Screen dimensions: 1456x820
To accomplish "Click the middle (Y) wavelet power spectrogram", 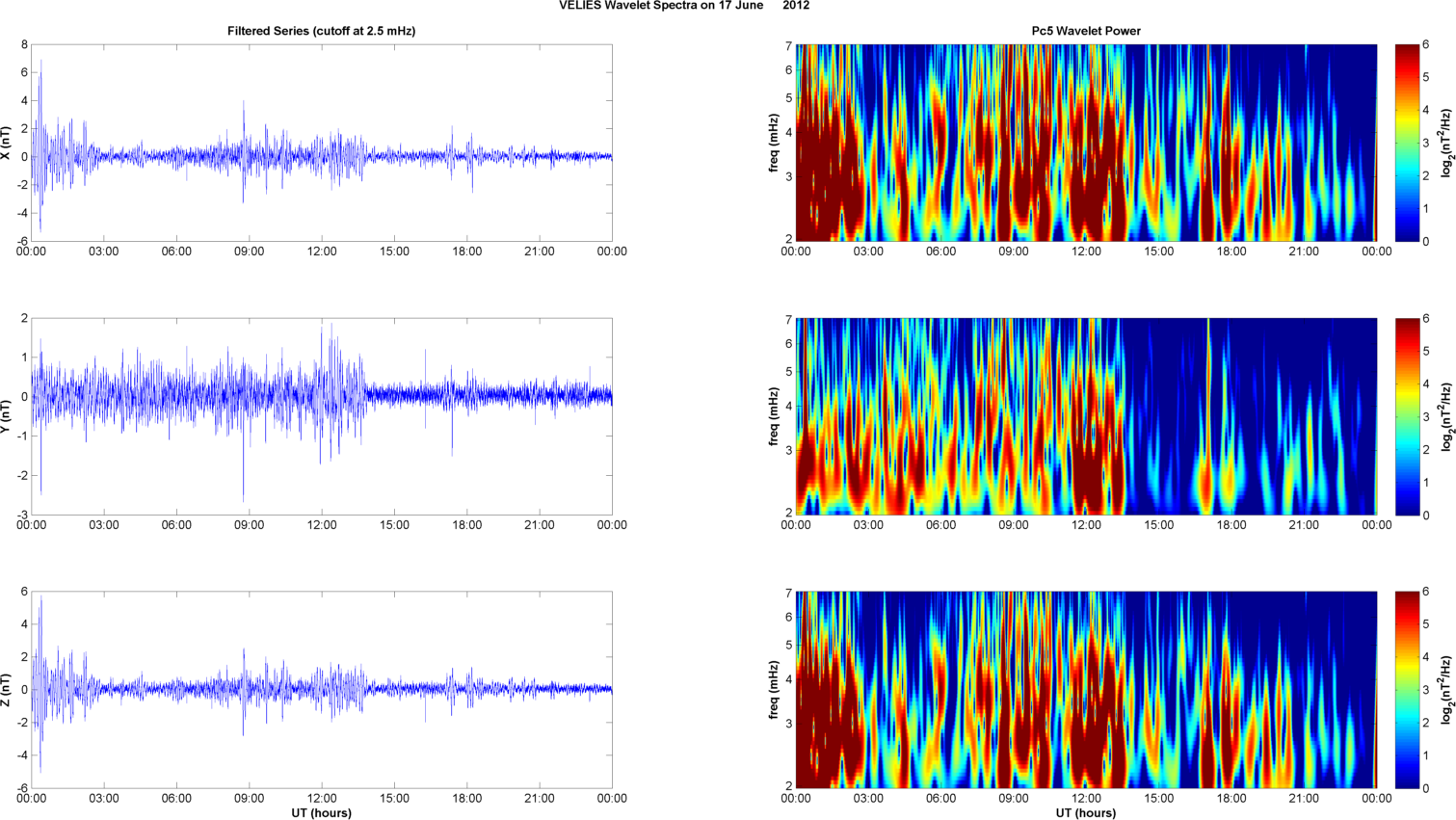I will (1086, 416).
